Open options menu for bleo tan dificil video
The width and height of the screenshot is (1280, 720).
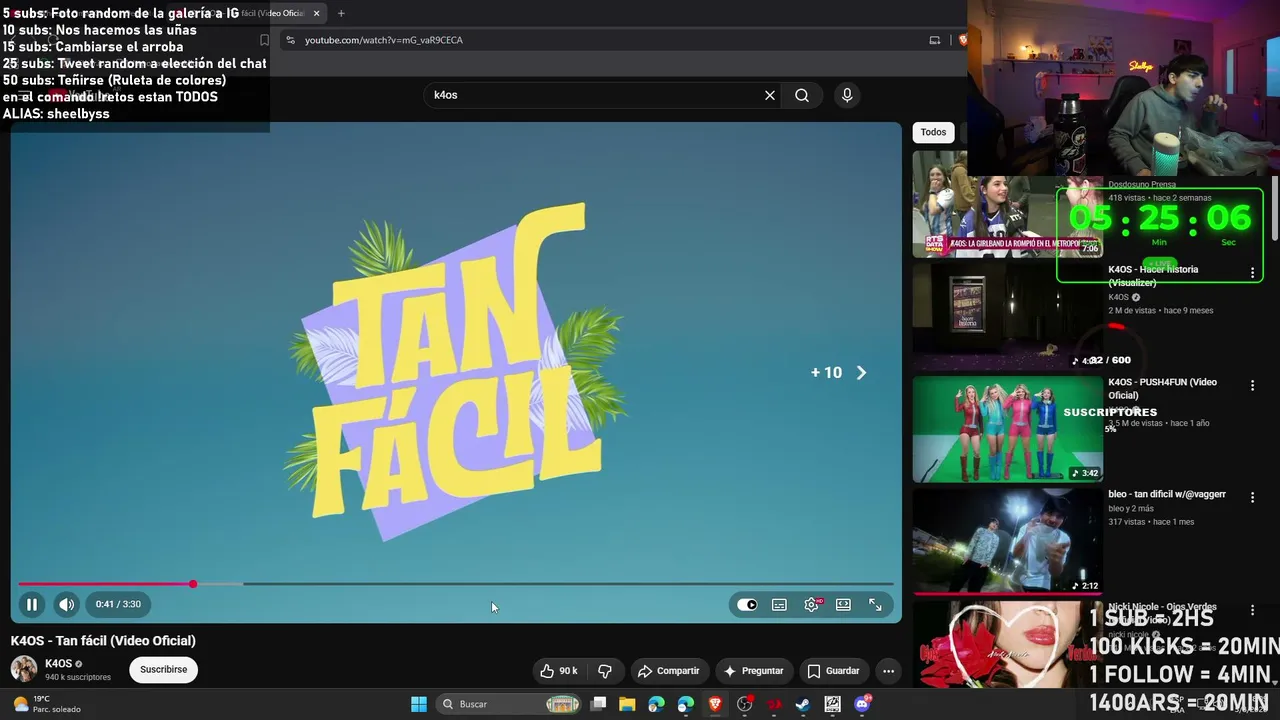point(1252,497)
